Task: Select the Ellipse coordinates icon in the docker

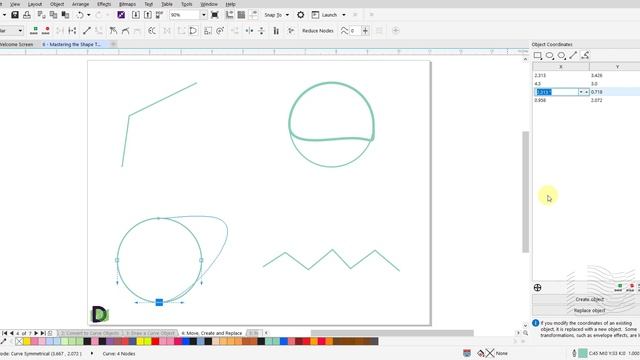Action: click(549, 55)
